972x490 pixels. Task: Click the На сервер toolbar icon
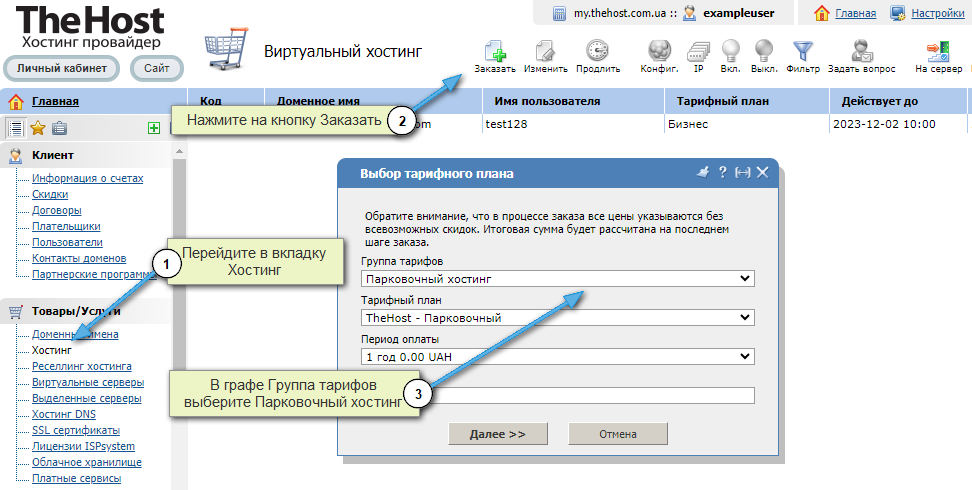(938, 51)
